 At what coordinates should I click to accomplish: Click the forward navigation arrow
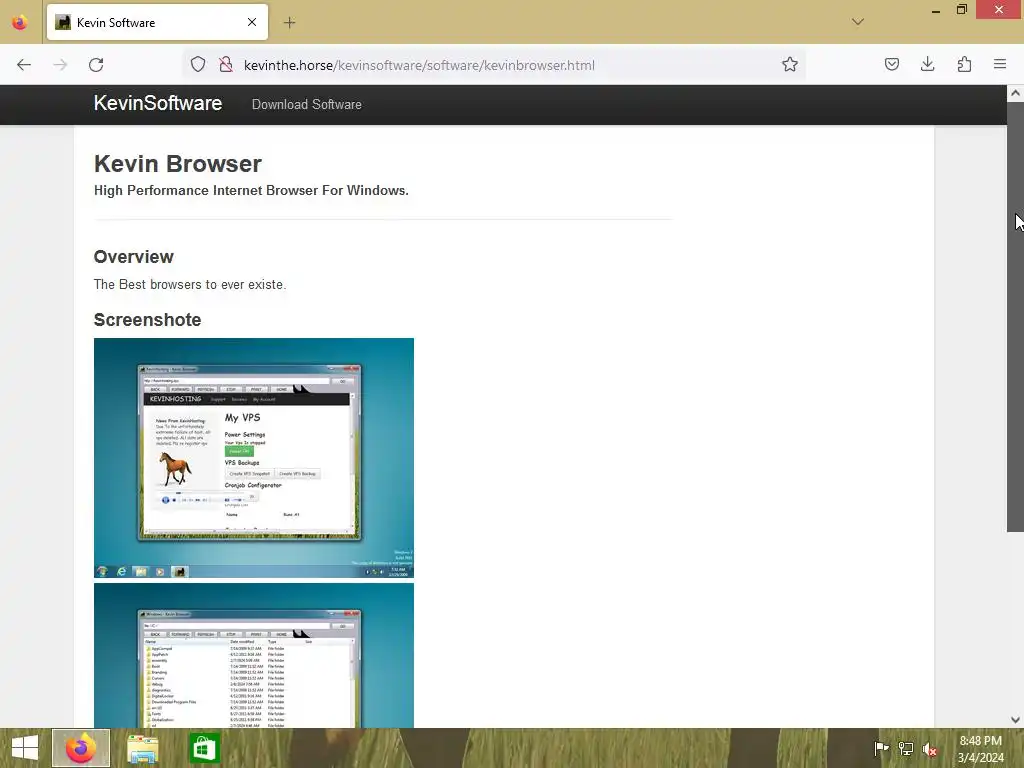[x=60, y=65]
